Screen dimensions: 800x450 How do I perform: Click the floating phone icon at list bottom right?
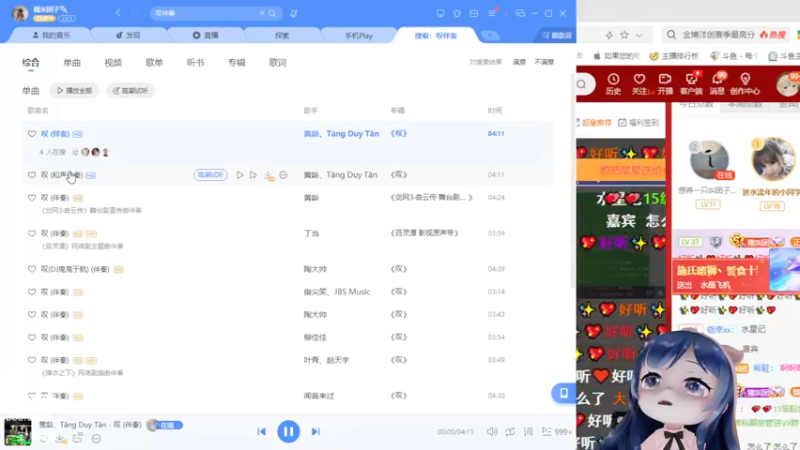coord(564,393)
